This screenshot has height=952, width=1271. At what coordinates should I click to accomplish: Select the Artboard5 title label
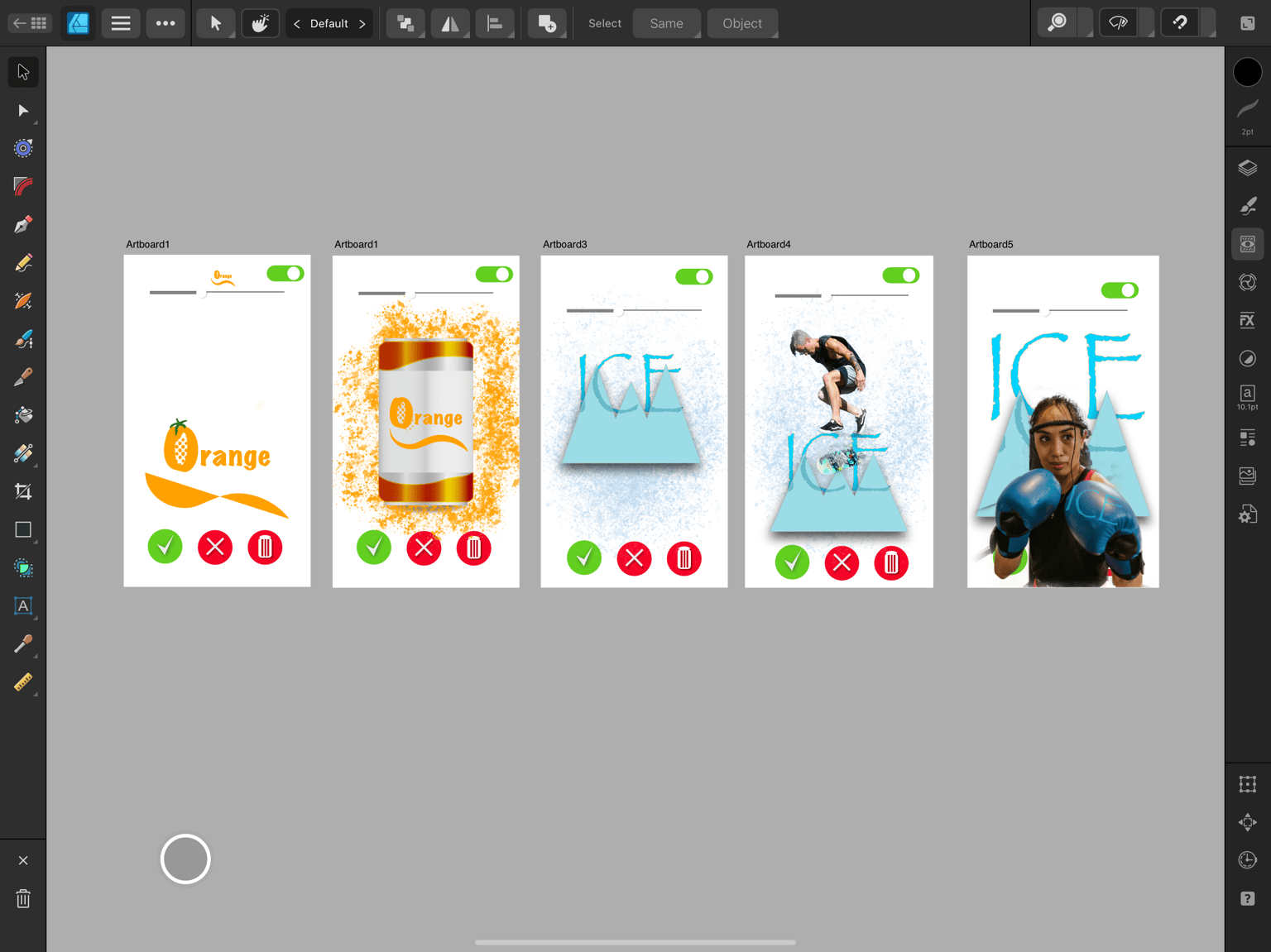(x=991, y=244)
